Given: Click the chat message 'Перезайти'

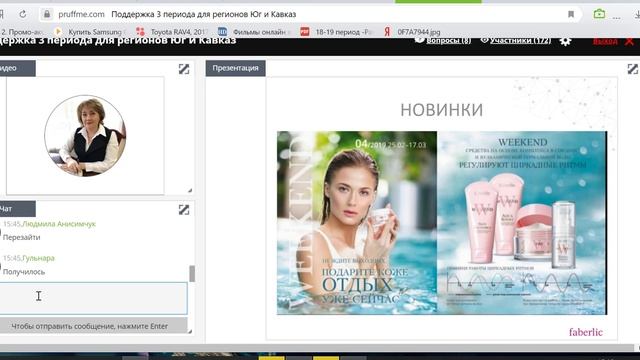Looking at the screenshot, I should [22, 237].
